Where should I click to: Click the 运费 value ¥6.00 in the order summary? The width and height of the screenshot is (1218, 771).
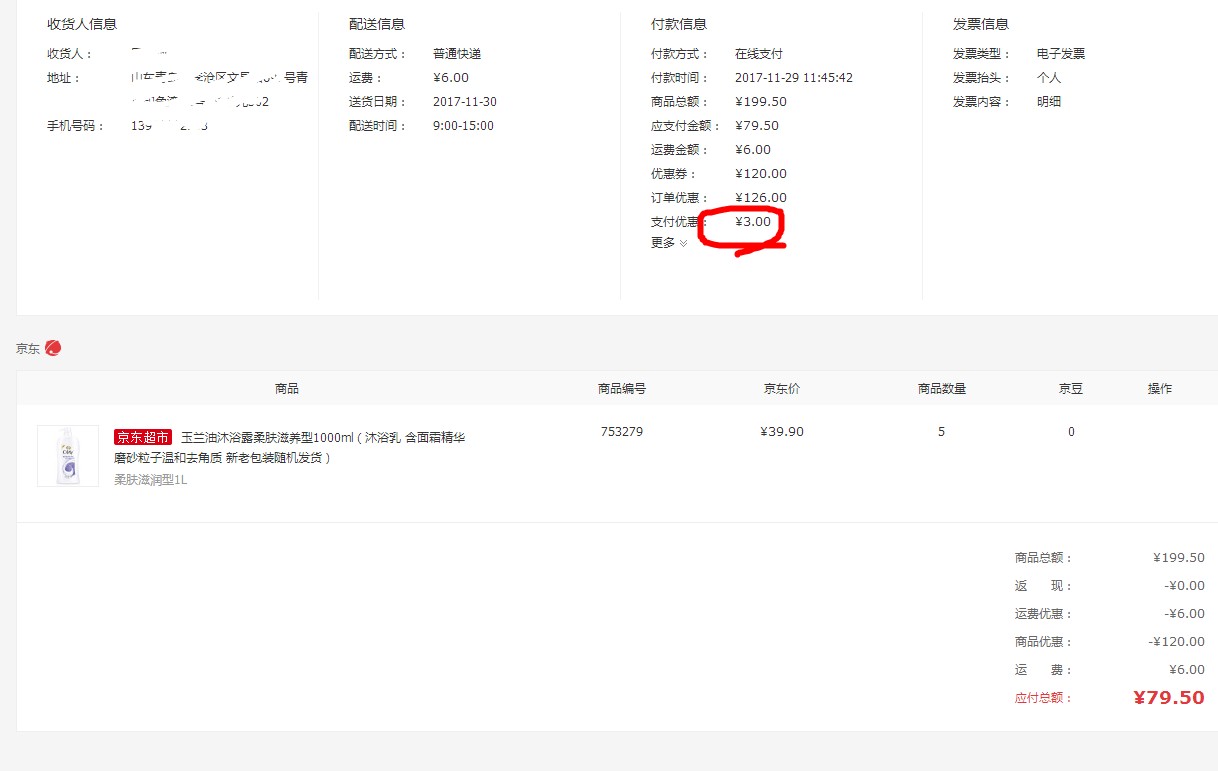(x=1187, y=670)
